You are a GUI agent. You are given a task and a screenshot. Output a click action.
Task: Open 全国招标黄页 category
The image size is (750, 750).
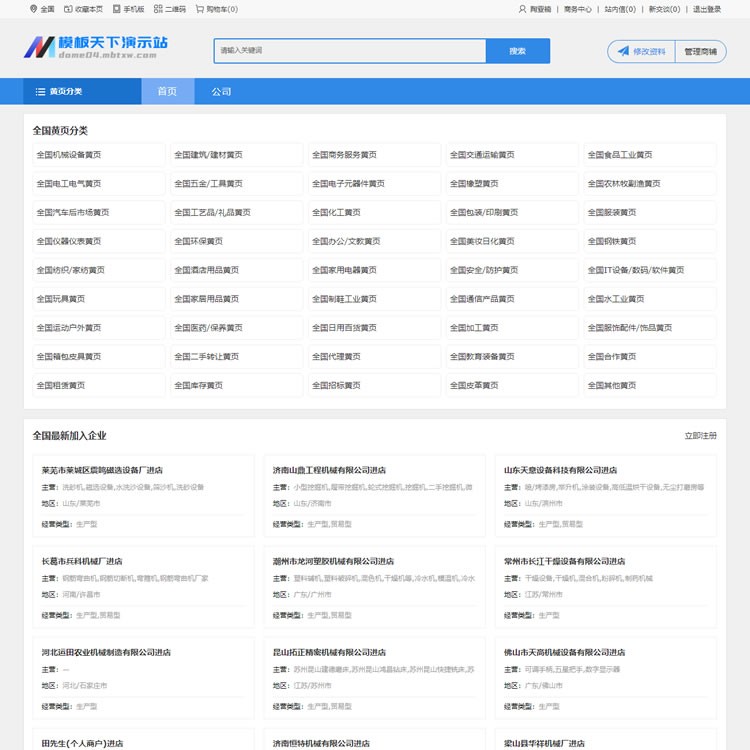[374, 385]
